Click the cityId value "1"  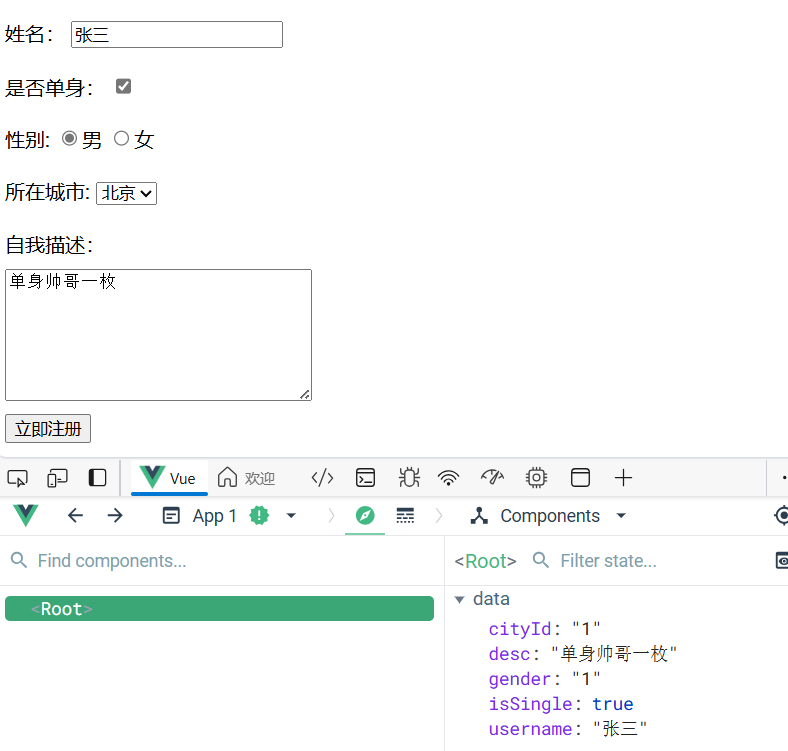(586, 629)
